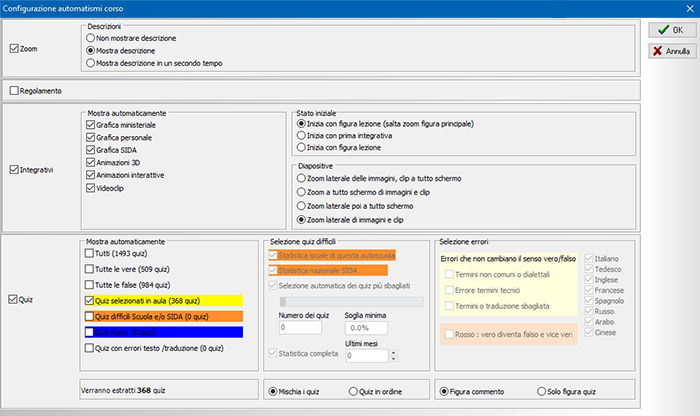Check 'Tutte le vere (509 quiz)'
Screen dimensions: 700x416
(x=90, y=267)
